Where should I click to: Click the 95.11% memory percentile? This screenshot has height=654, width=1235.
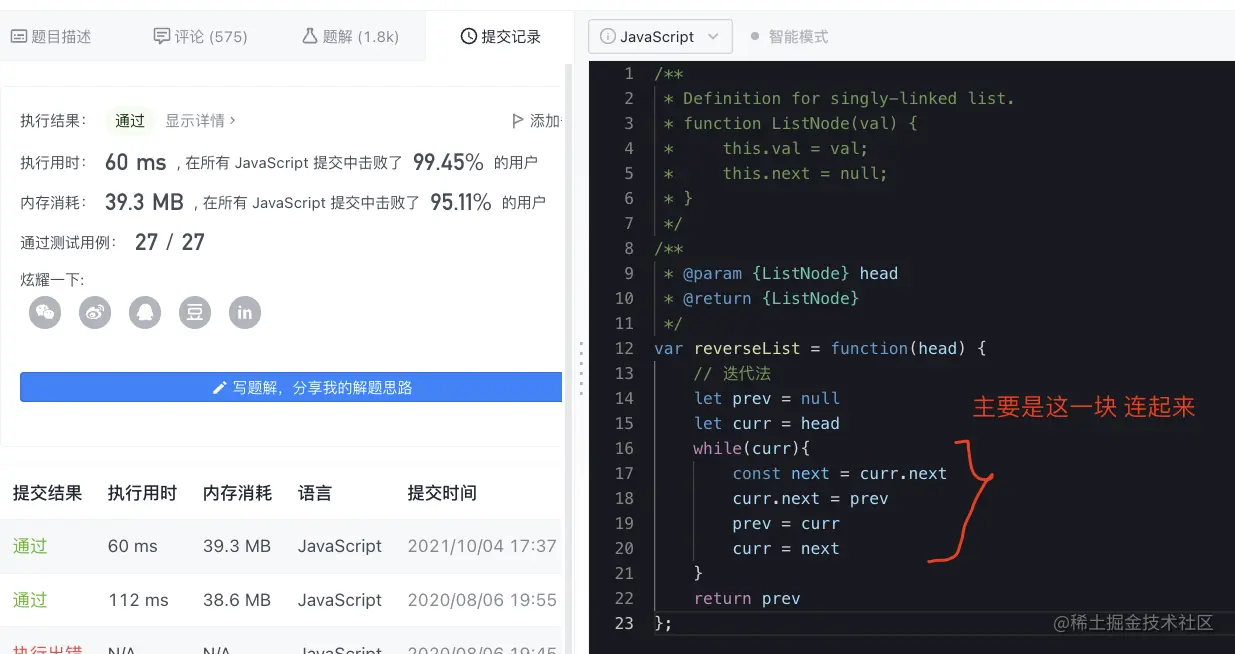[x=461, y=202]
